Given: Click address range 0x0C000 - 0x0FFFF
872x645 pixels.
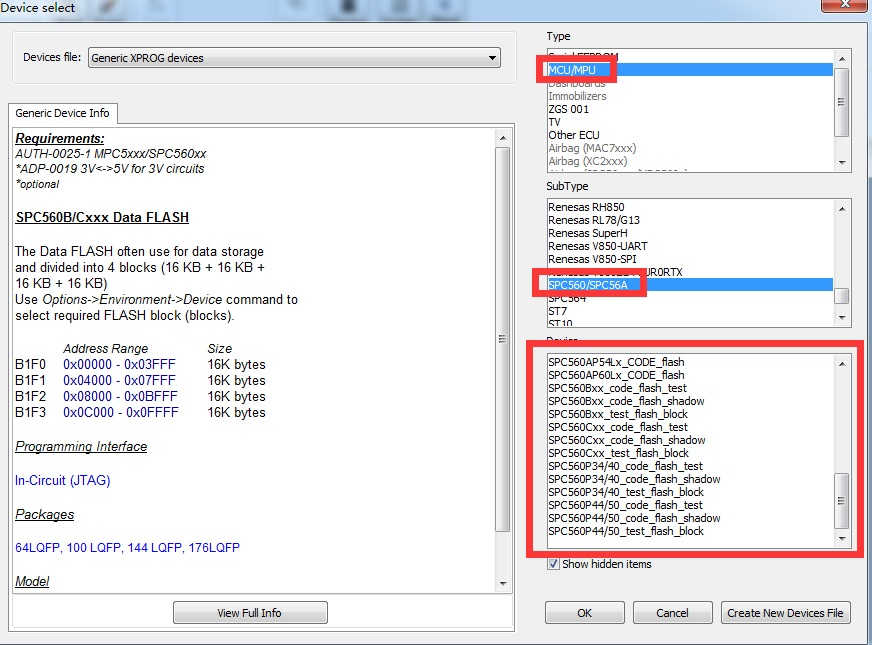Looking at the screenshot, I should pyautogui.click(x=121, y=413).
